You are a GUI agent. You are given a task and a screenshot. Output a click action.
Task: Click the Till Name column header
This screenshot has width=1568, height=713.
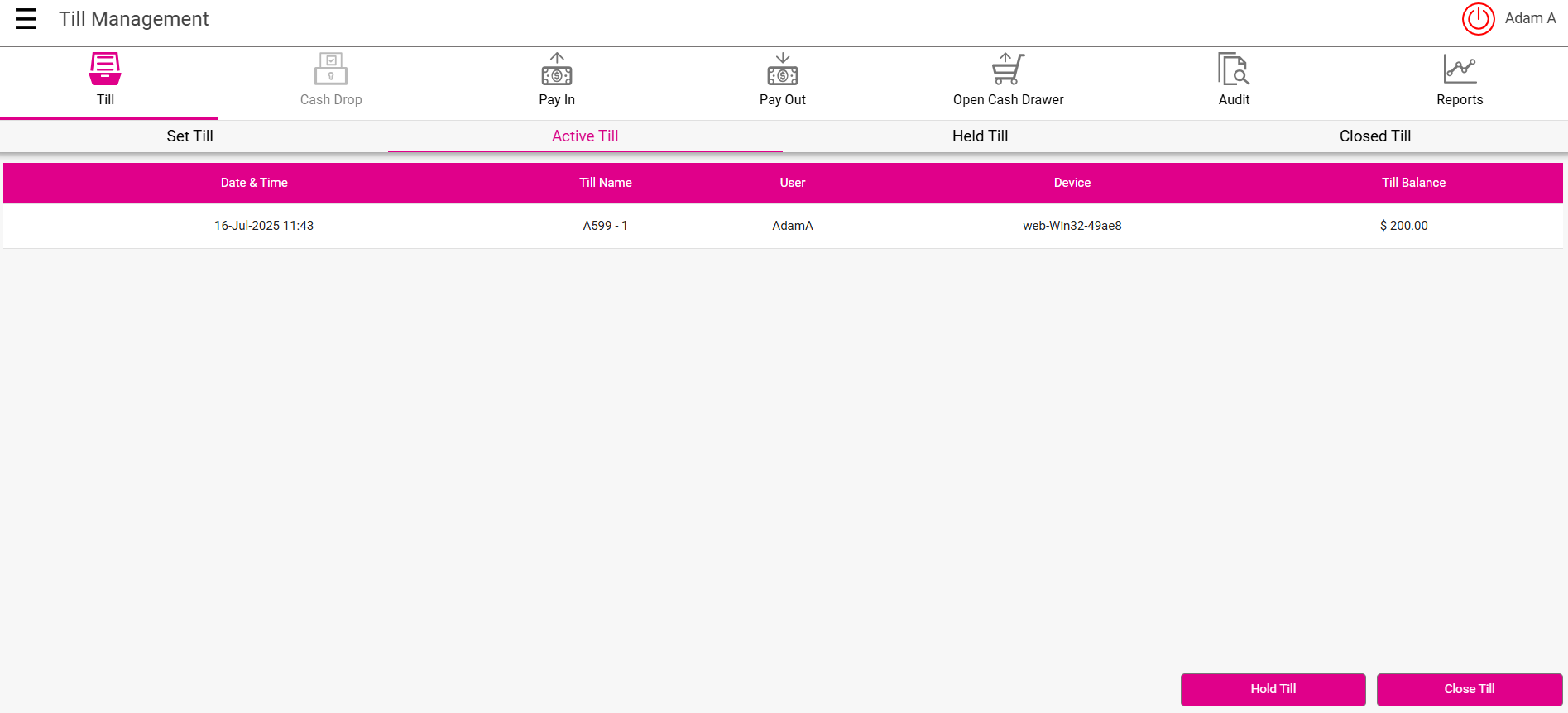(x=606, y=183)
